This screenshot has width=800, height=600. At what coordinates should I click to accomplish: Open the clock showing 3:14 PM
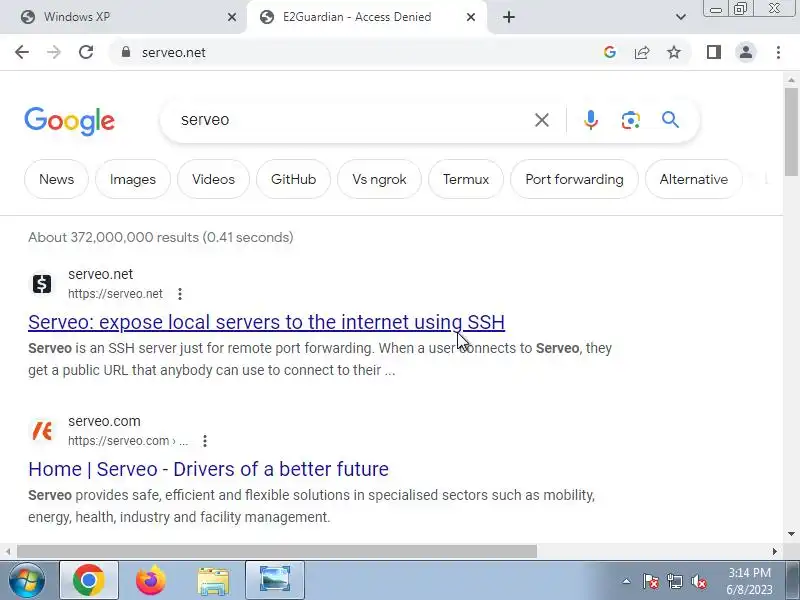point(749,581)
